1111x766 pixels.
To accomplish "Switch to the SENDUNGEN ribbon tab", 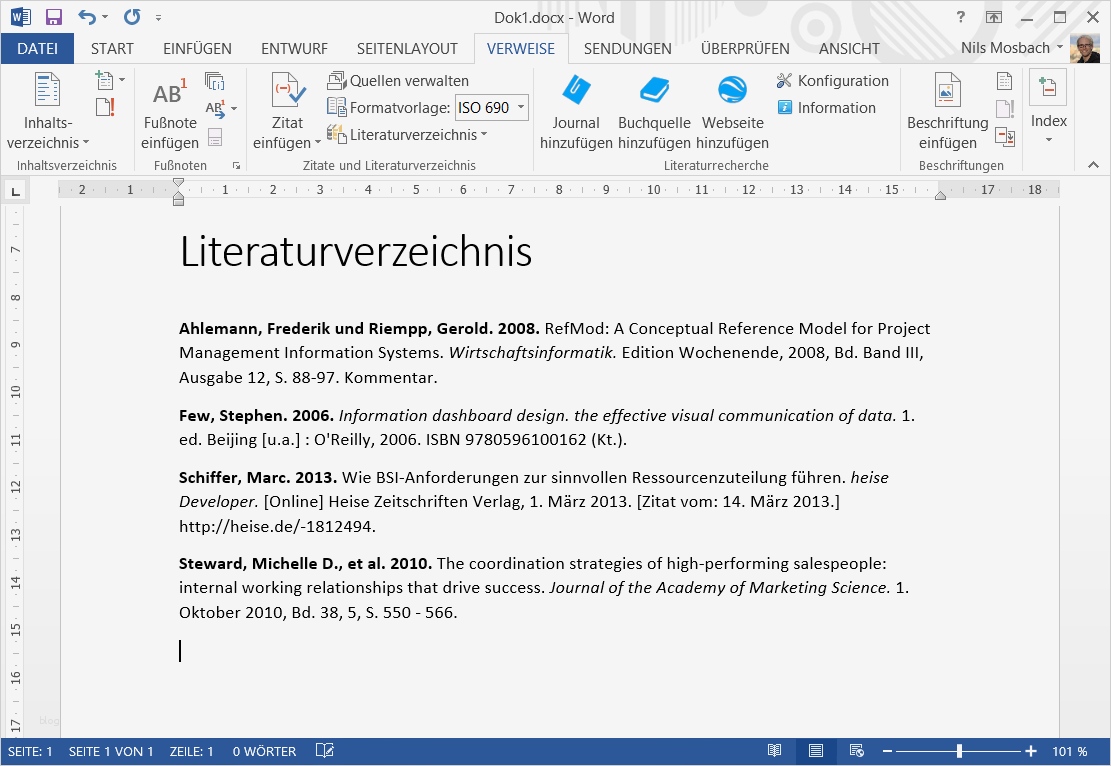I will point(630,48).
